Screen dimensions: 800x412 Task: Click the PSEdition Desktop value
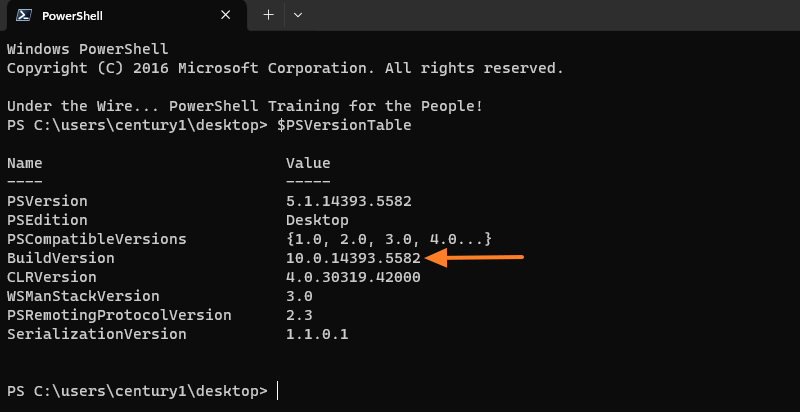click(x=317, y=220)
